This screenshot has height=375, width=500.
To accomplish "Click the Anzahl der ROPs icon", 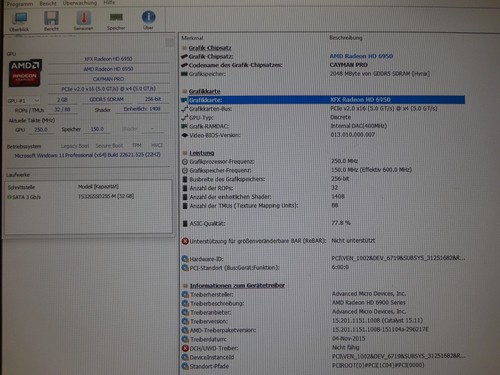I will 185,188.
